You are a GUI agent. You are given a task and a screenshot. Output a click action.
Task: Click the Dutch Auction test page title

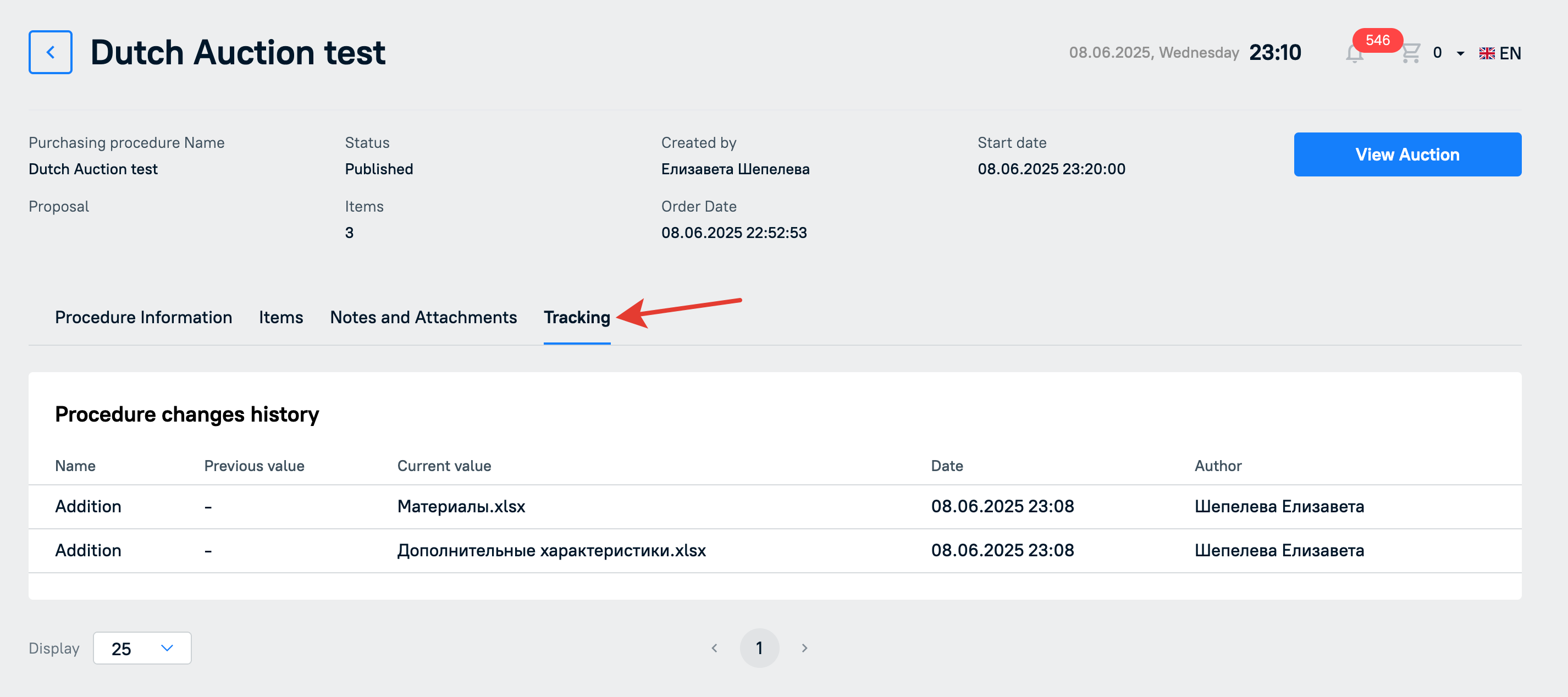[x=238, y=52]
